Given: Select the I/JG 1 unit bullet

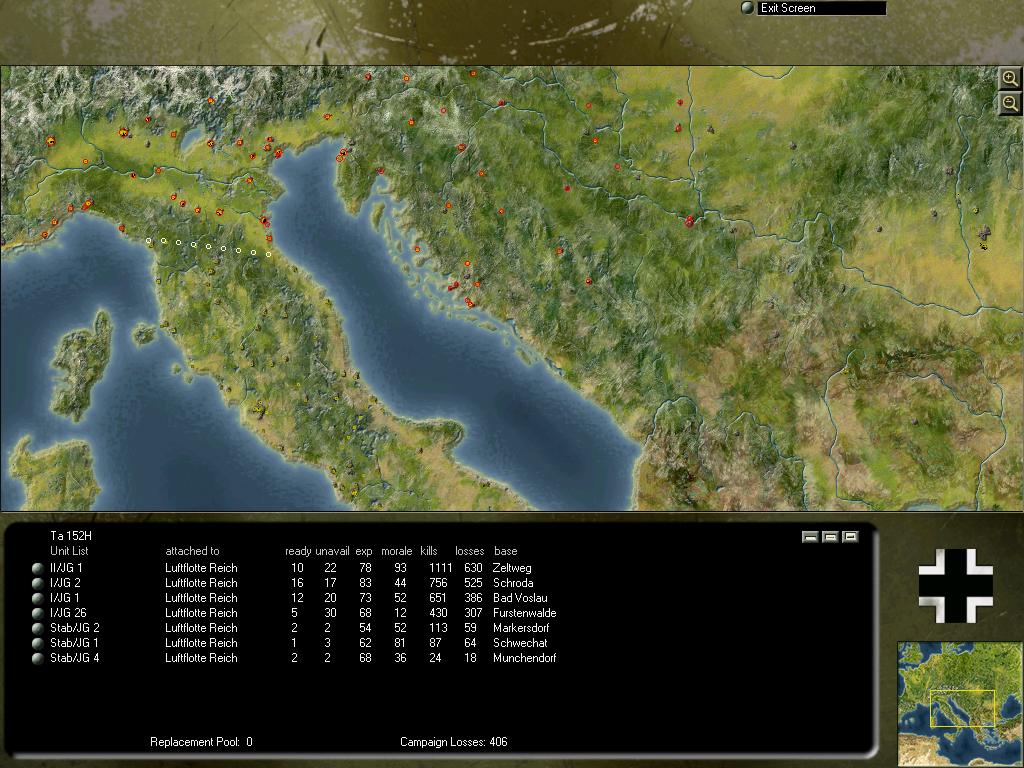Looking at the screenshot, I should tap(38, 598).
